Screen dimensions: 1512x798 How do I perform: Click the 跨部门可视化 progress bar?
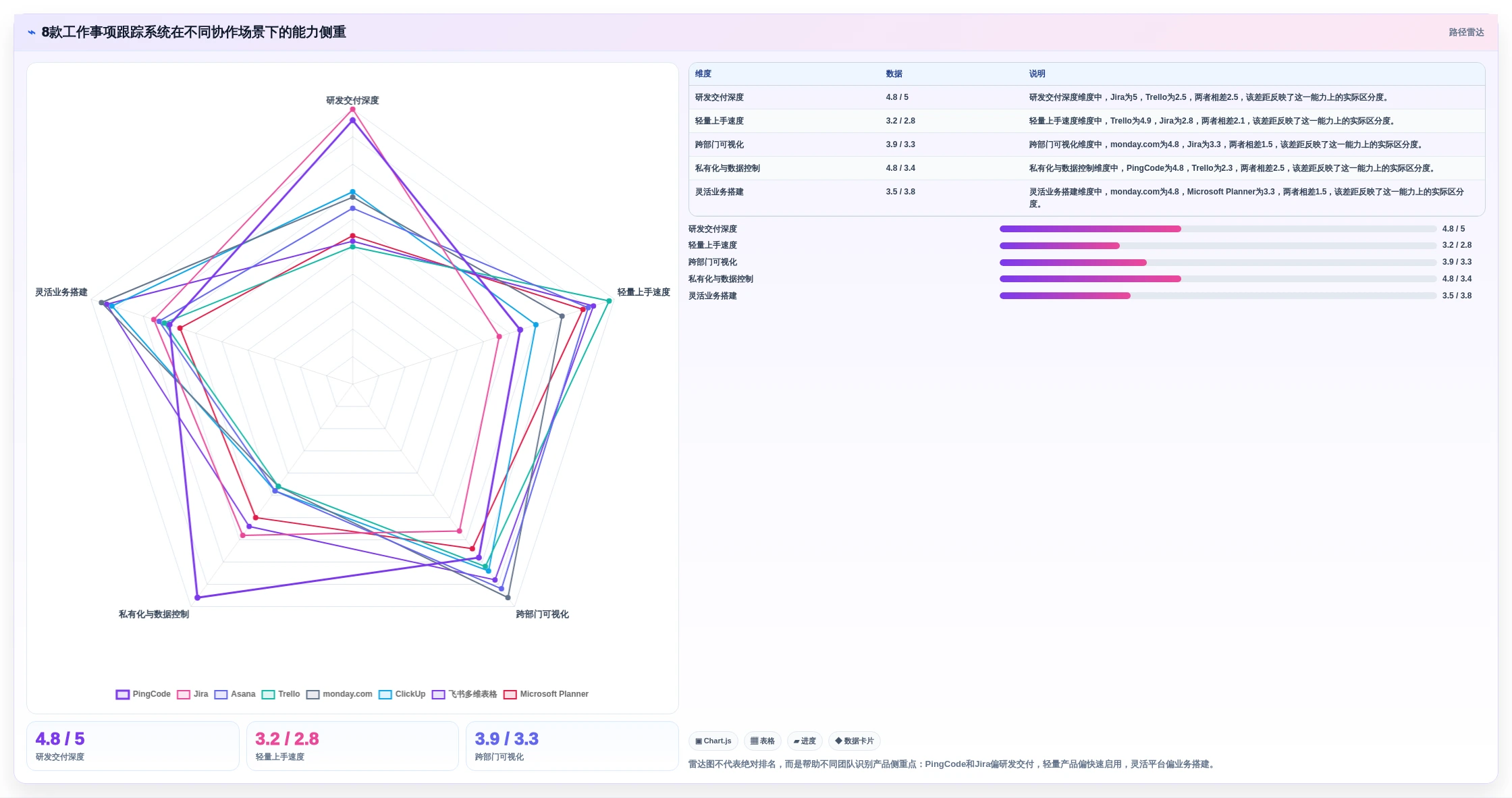pos(1218,262)
